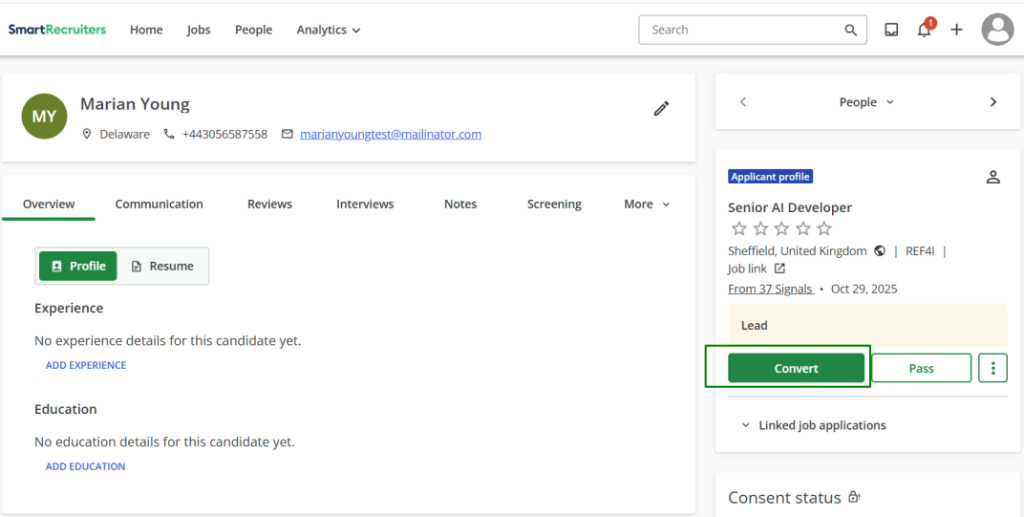Open the More tabs dropdown
1024x517 pixels.
click(646, 204)
